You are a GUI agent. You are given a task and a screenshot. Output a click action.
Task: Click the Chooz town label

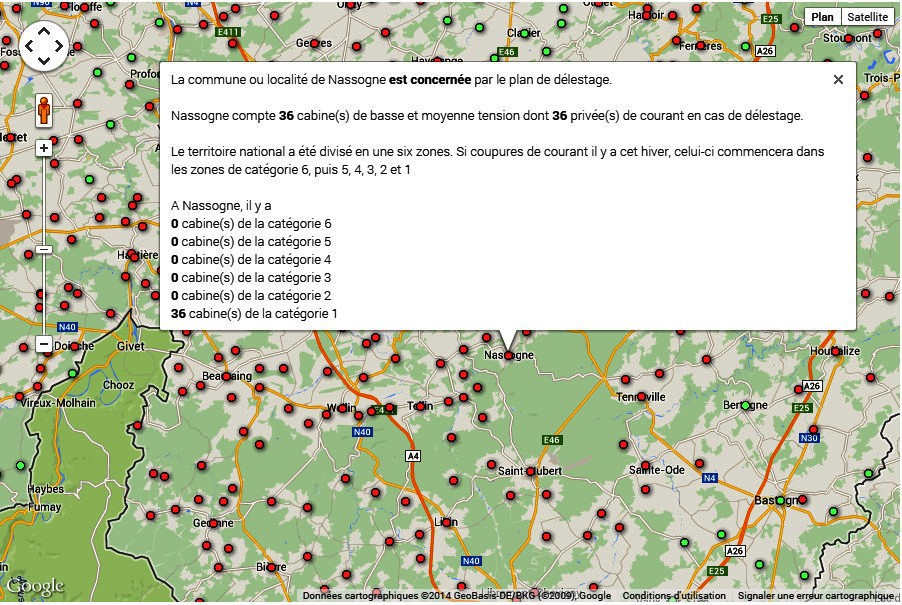pyautogui.click(x=118, y=385)
